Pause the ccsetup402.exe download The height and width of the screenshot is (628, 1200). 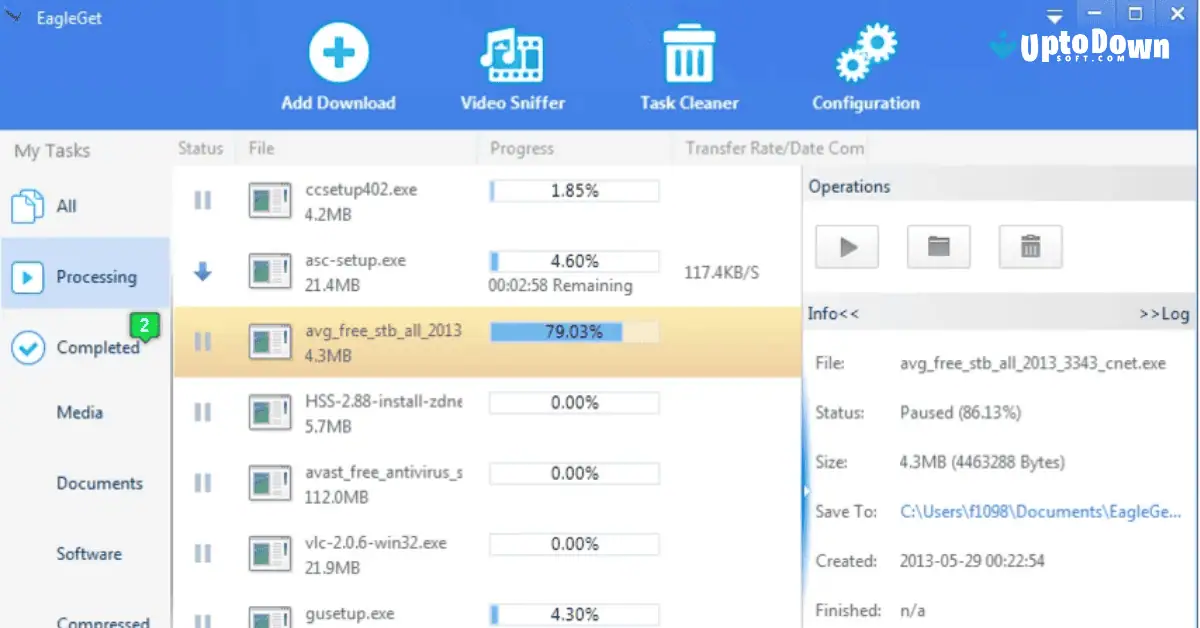pyautogui.click(x=203, y=200)
